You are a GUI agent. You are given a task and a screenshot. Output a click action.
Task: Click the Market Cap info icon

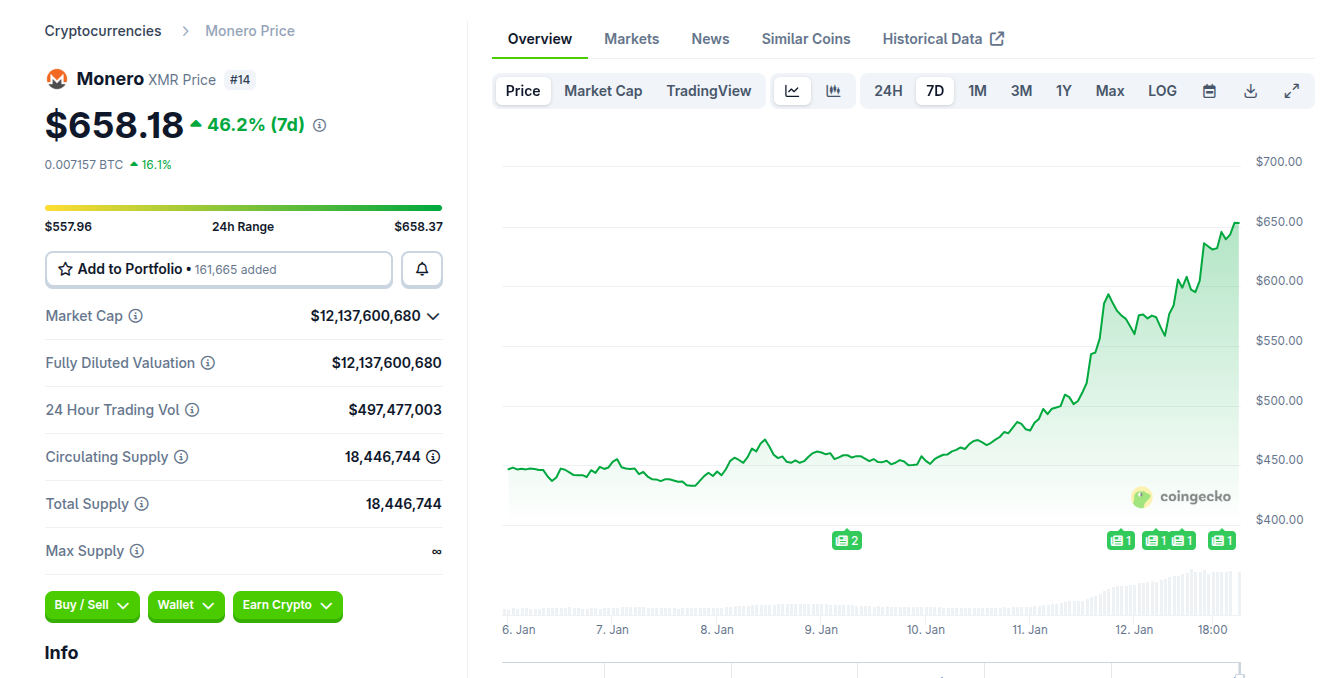[x=136, y=316]
